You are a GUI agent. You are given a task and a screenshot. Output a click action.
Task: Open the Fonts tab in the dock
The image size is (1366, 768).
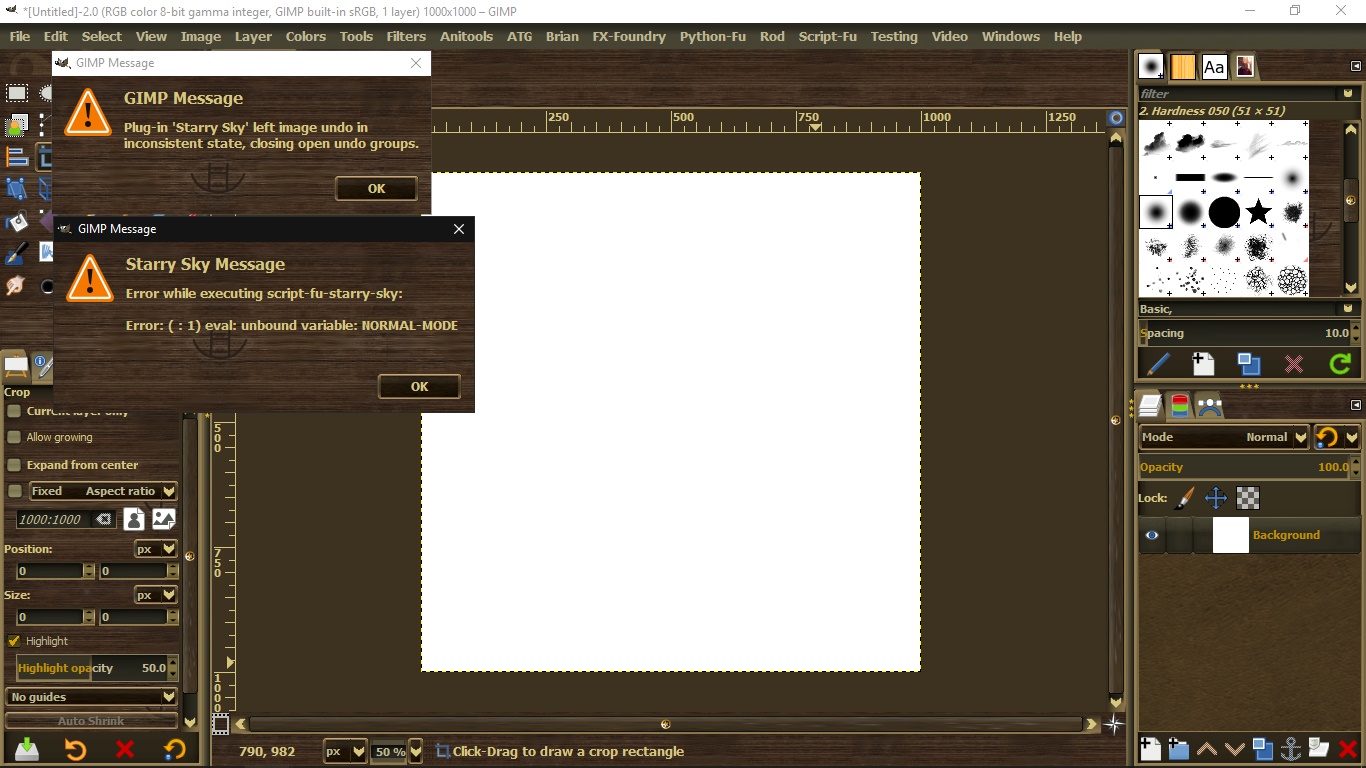click(x=1214, y=67)
